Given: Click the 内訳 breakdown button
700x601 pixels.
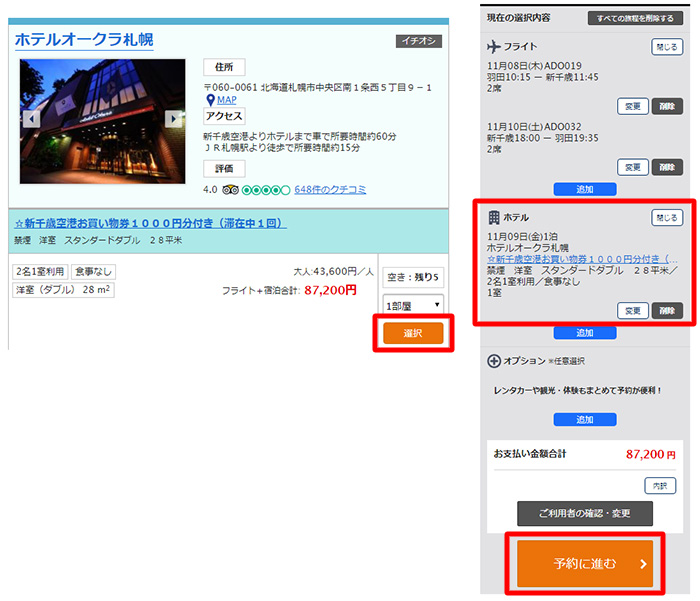Looking at the screenshot, I should 660,486.
